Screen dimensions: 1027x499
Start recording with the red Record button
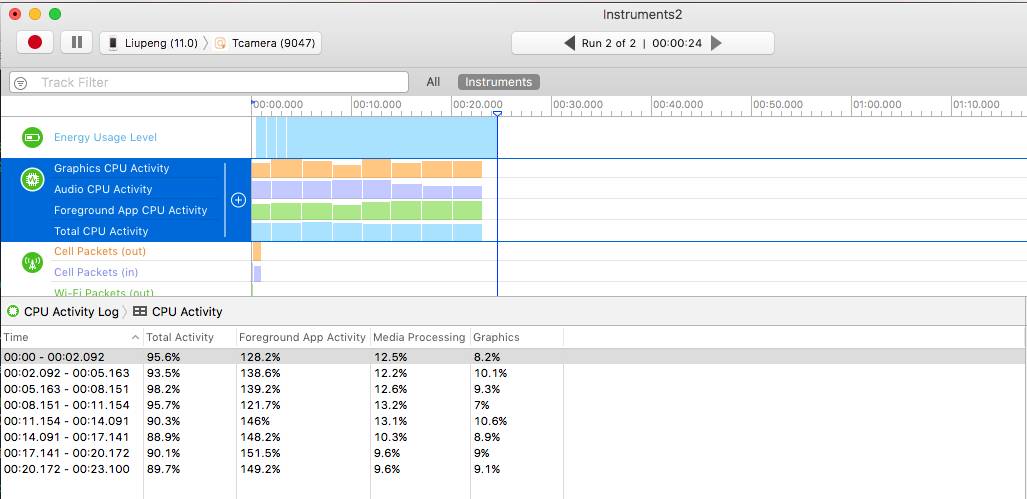35,43
